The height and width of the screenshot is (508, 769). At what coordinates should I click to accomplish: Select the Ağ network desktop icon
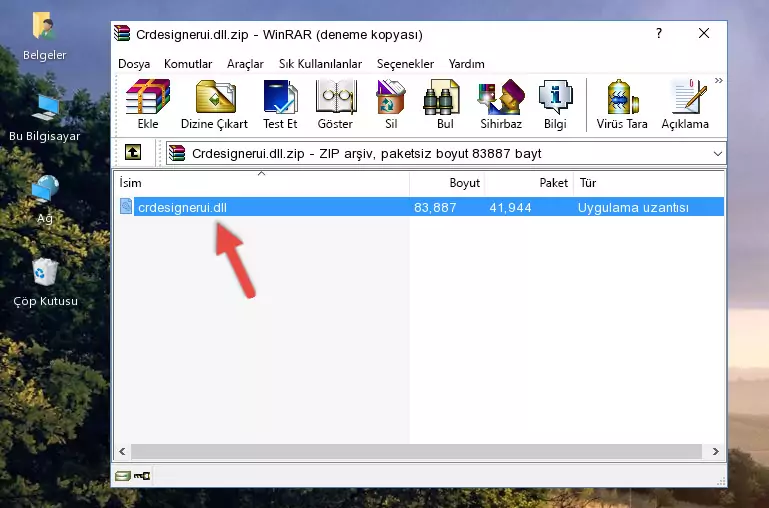[x=45, y=189]
